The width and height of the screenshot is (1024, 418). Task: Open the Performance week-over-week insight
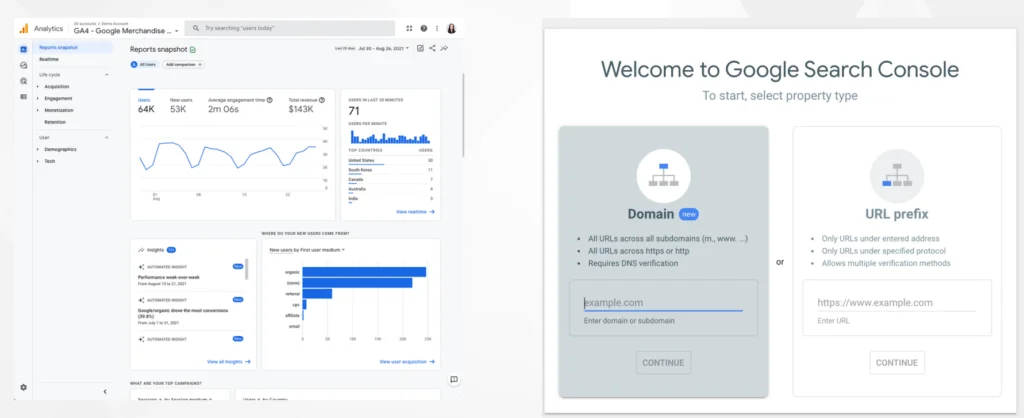click(x=189, y=275)
